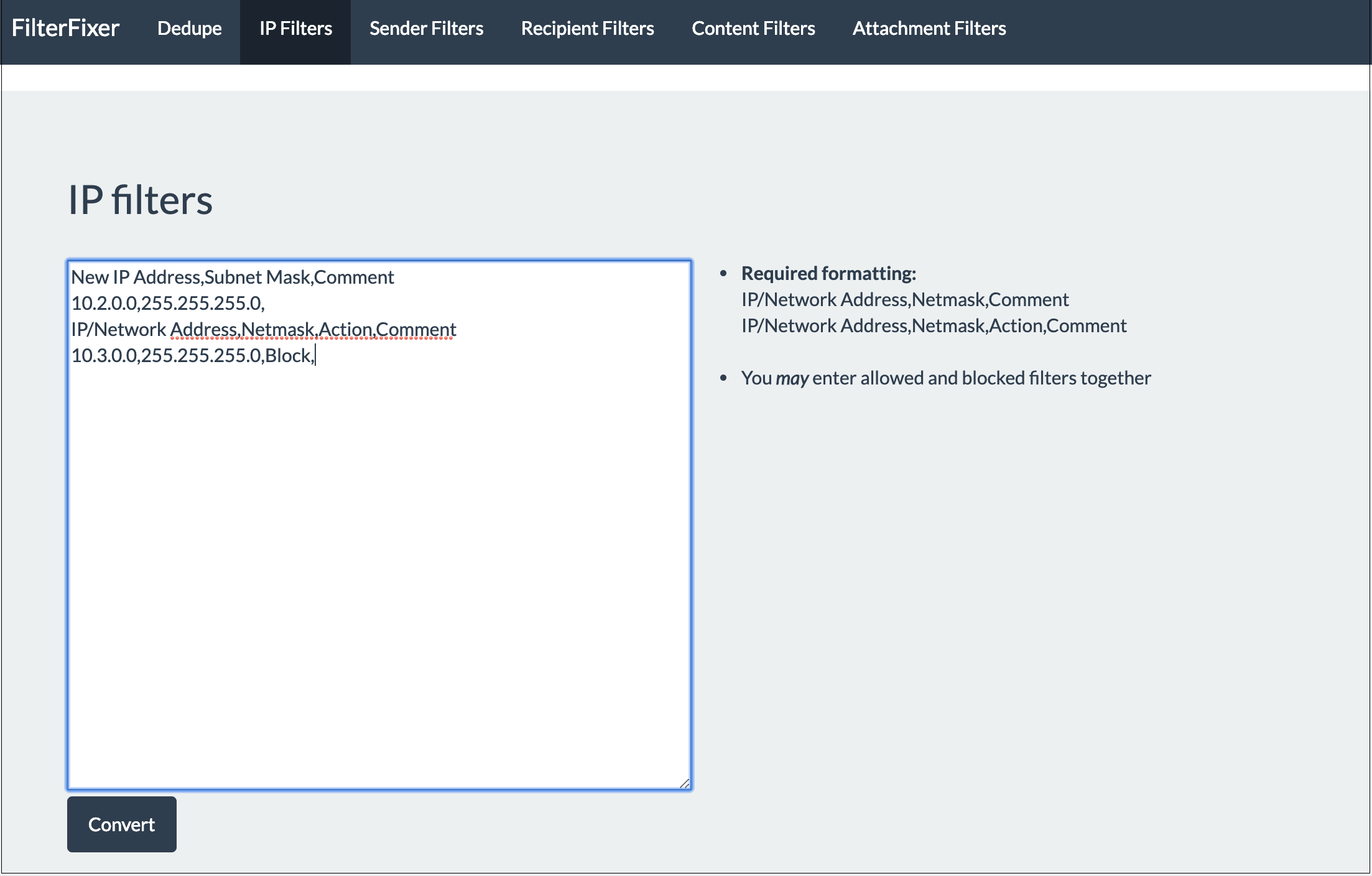Click the 'You may enter allowed and blocked filters together' note
The width and height of the screenshot is (1372, 876).
(x=946, y=378)
